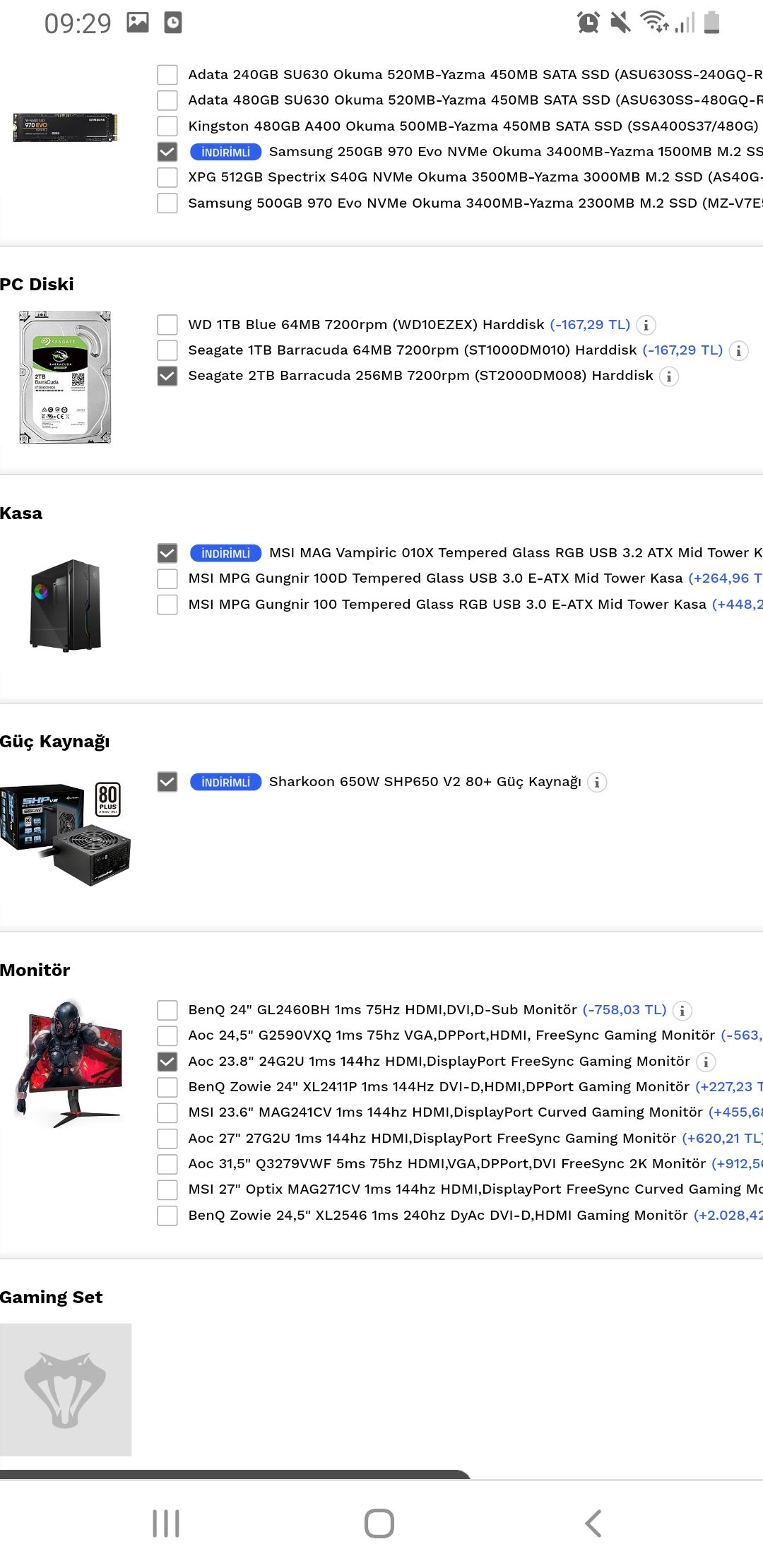
Task: Check Adata 480GB SU630 SSD option
Action: (167, 100)
